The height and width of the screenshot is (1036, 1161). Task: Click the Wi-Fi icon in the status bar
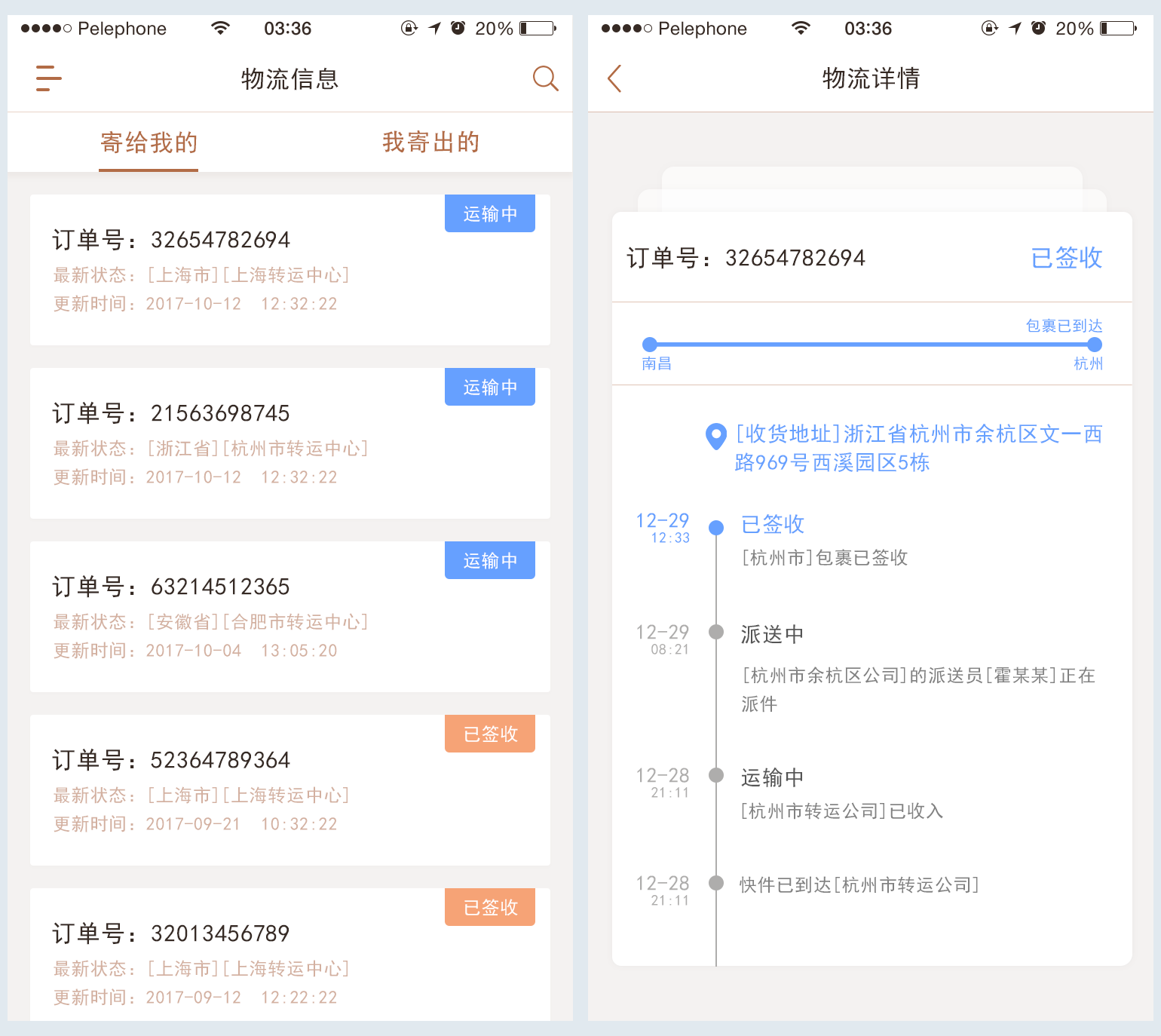coord(220,28)
